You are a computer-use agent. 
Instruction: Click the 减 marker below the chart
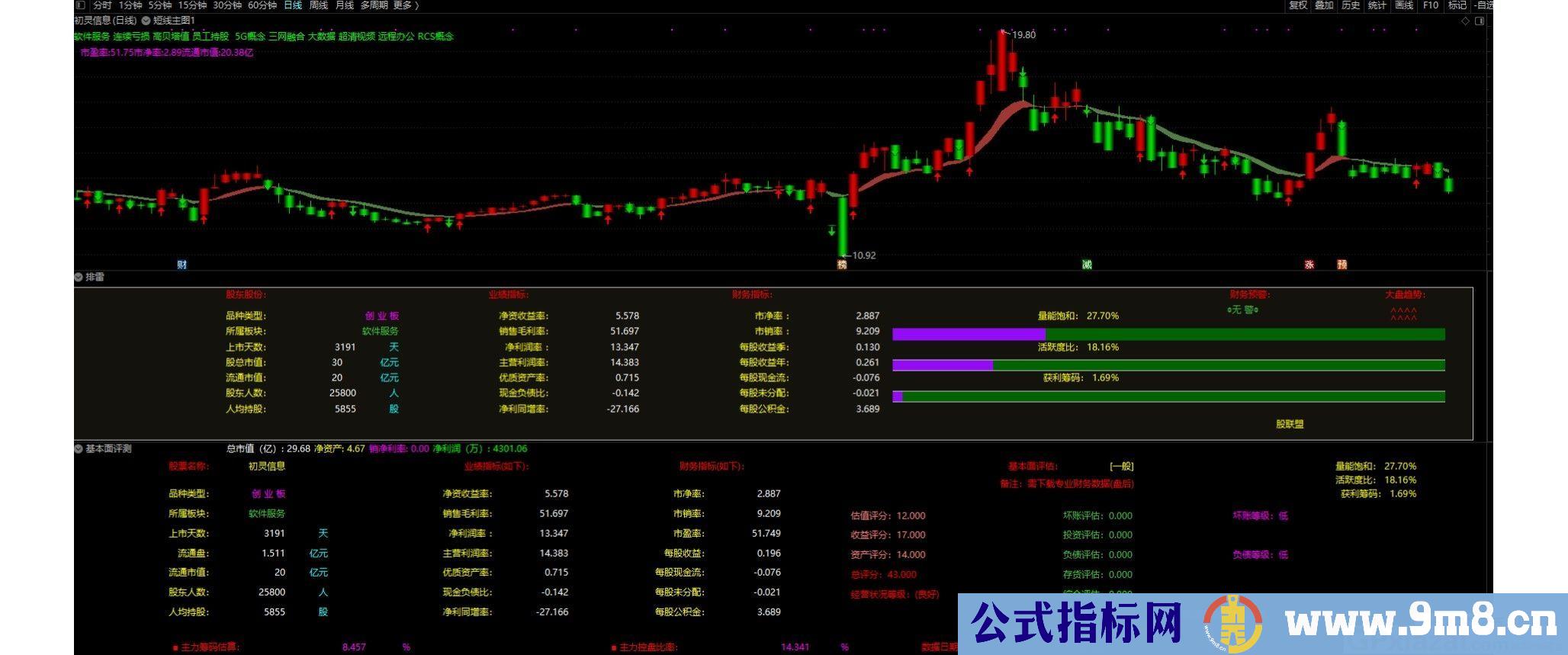click(x=1087, y=265)
